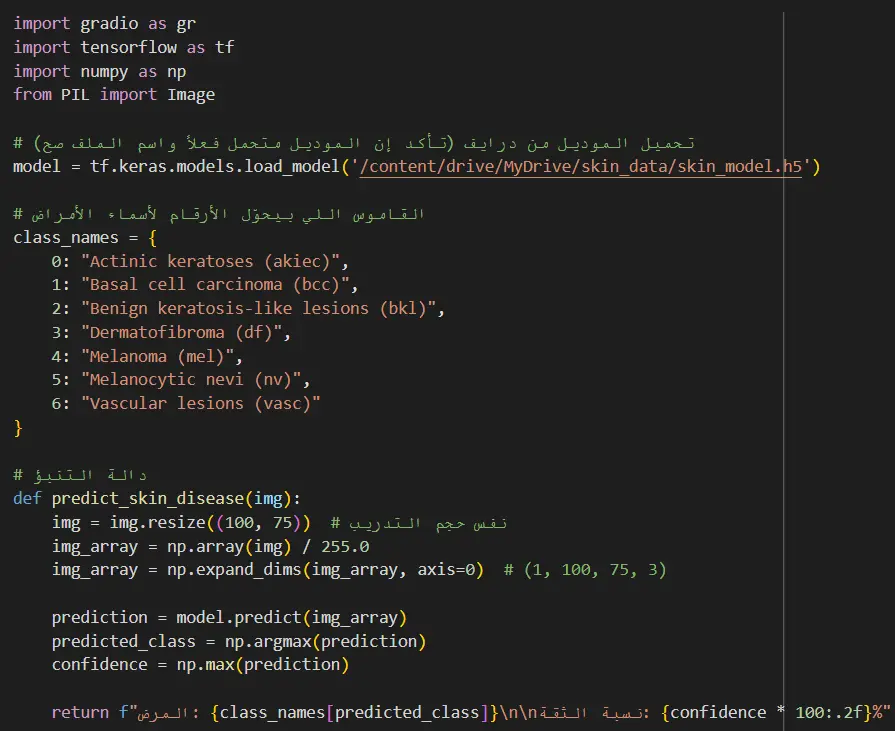Screen dimensions: 895x731
Task: Click the 'return' keyword on the last line
Action: point(80,713)
